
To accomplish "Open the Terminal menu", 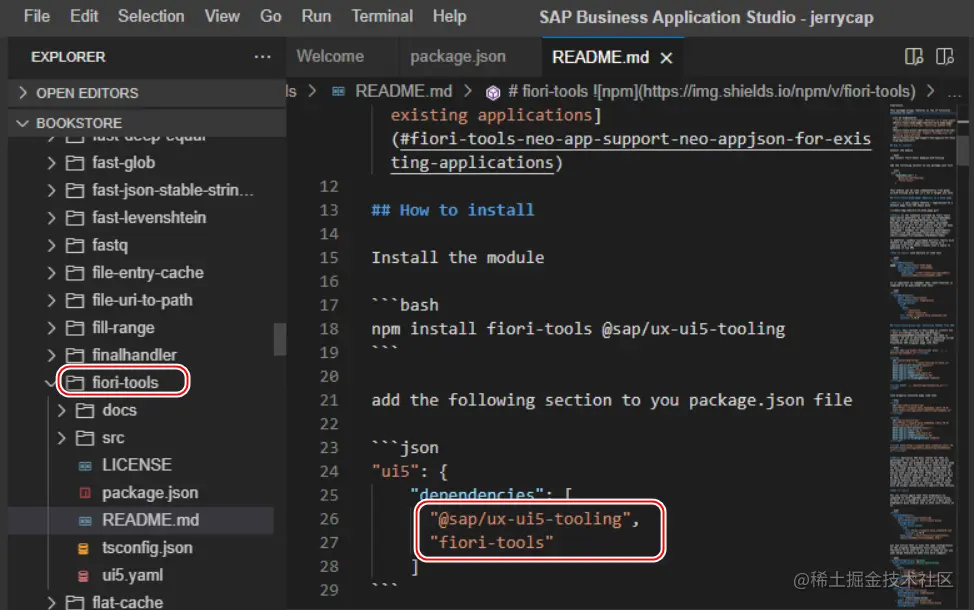I will [382, 16].
